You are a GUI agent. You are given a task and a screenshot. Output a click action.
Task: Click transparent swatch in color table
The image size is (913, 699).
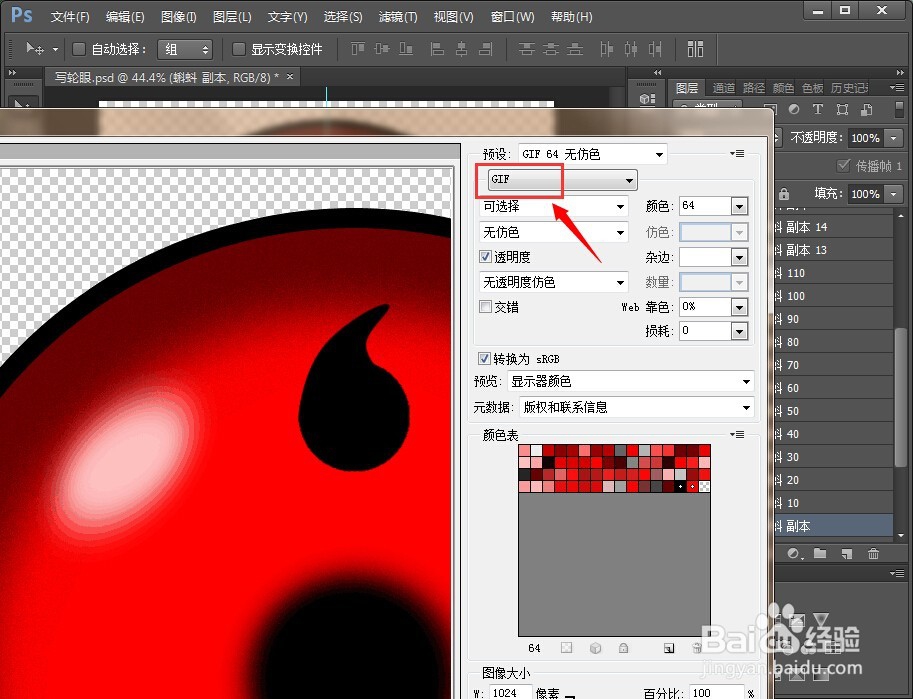click(x=704, y=486)
